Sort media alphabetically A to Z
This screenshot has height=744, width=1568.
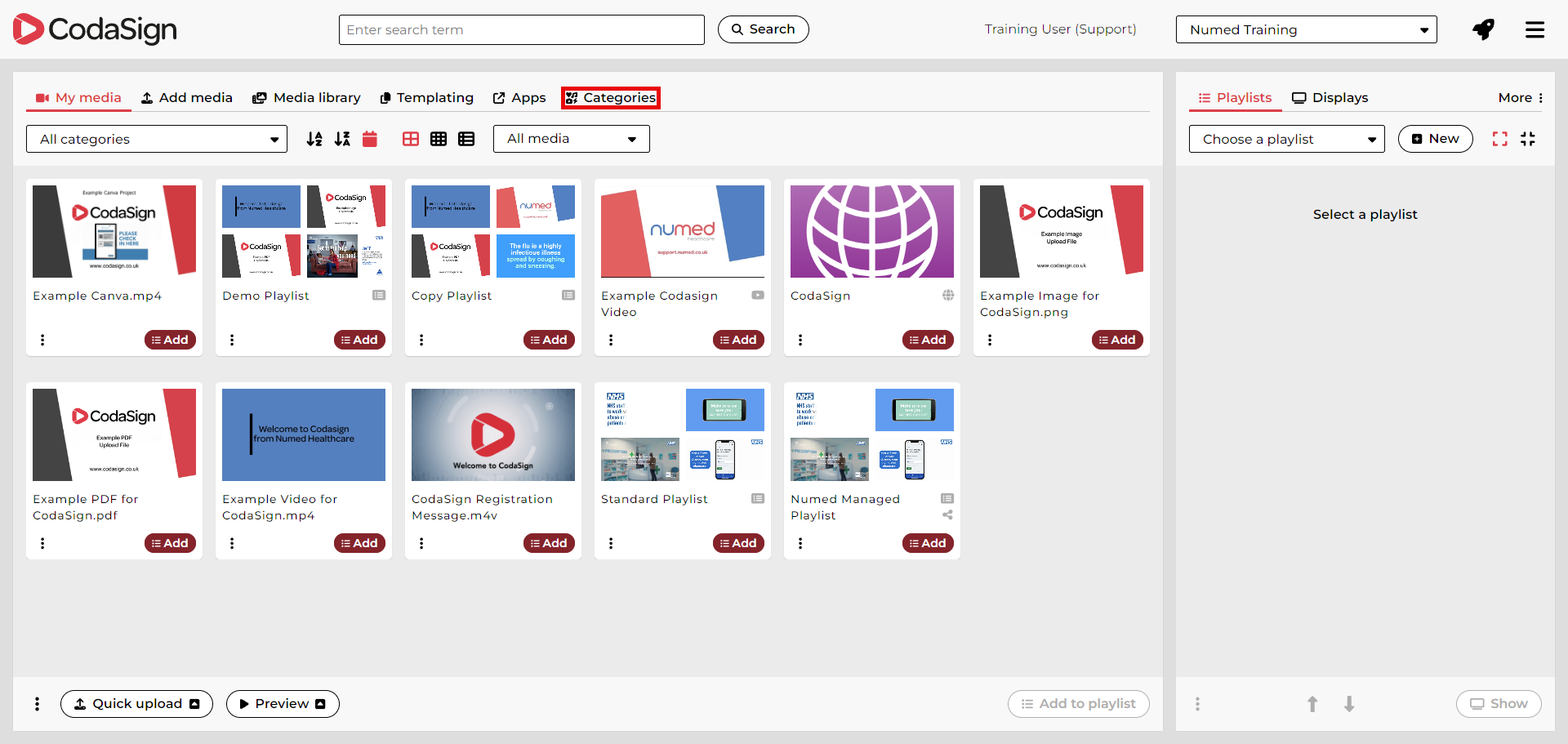[x=314, y=139]
